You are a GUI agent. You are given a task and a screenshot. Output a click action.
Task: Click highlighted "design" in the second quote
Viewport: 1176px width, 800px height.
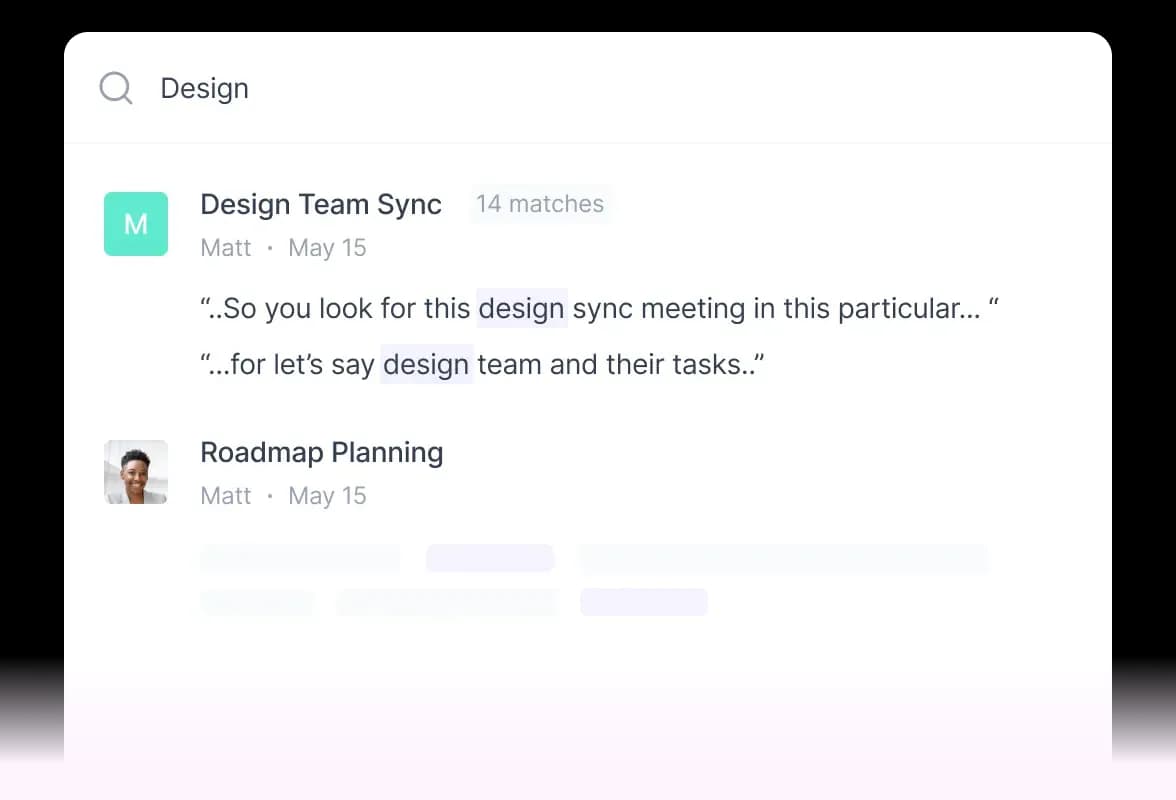(x=426, y=365)
